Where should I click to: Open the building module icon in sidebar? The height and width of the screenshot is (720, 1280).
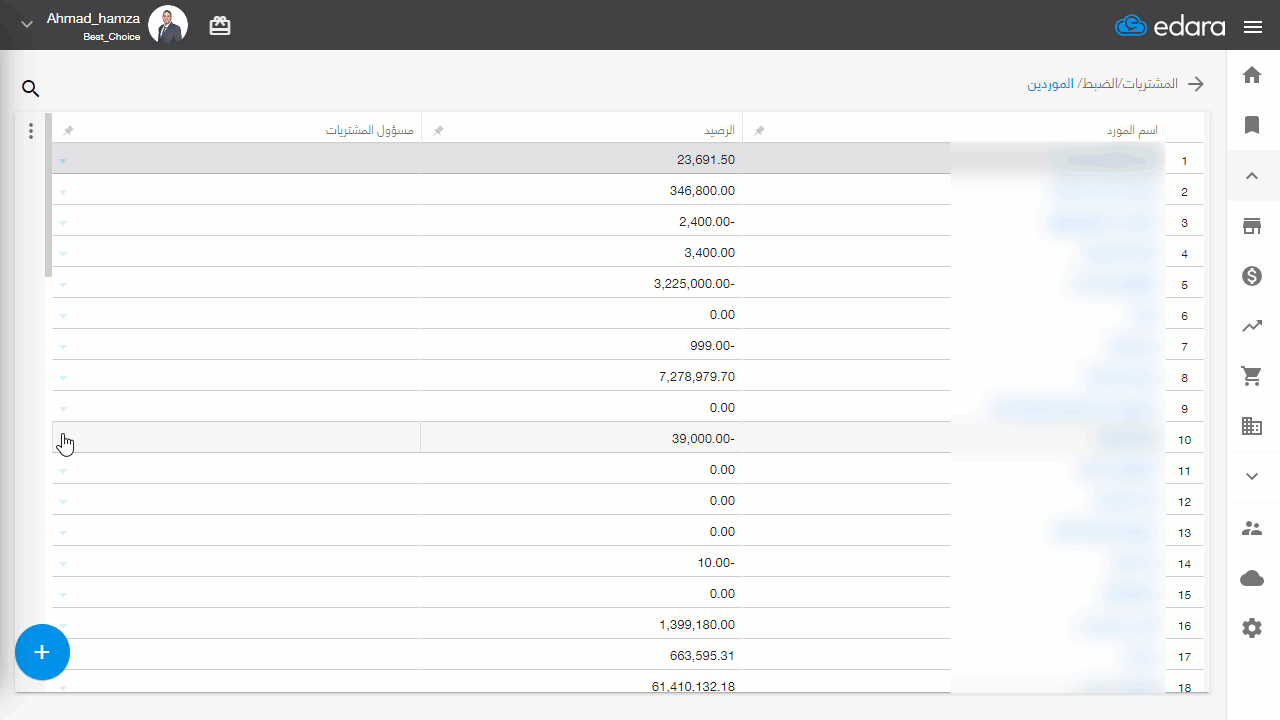[x=1252, y=426]
